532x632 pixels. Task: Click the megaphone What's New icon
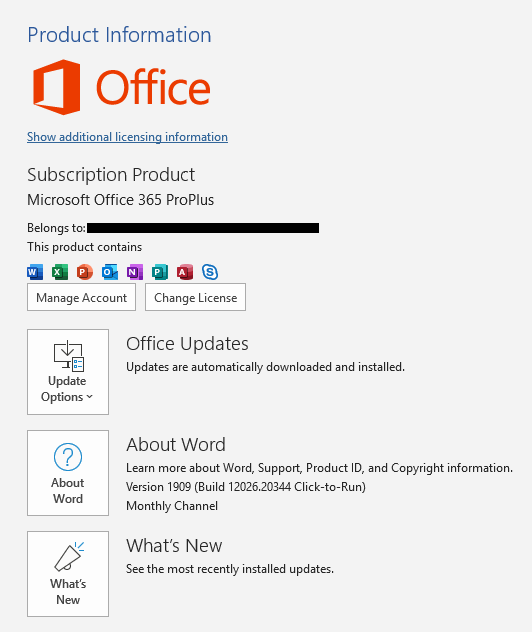click(69, 557)
